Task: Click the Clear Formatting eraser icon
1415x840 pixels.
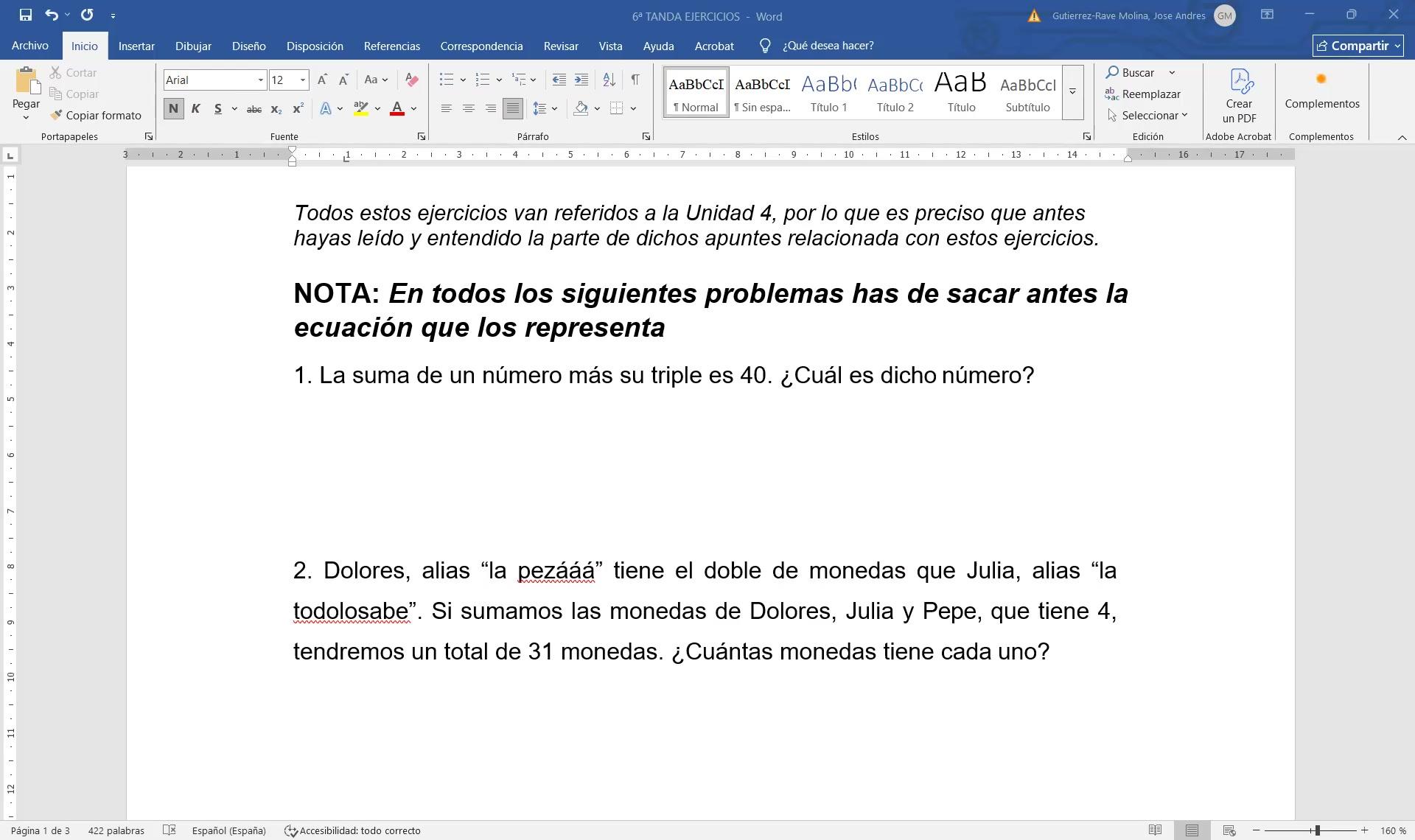Action: pos(412,80)
